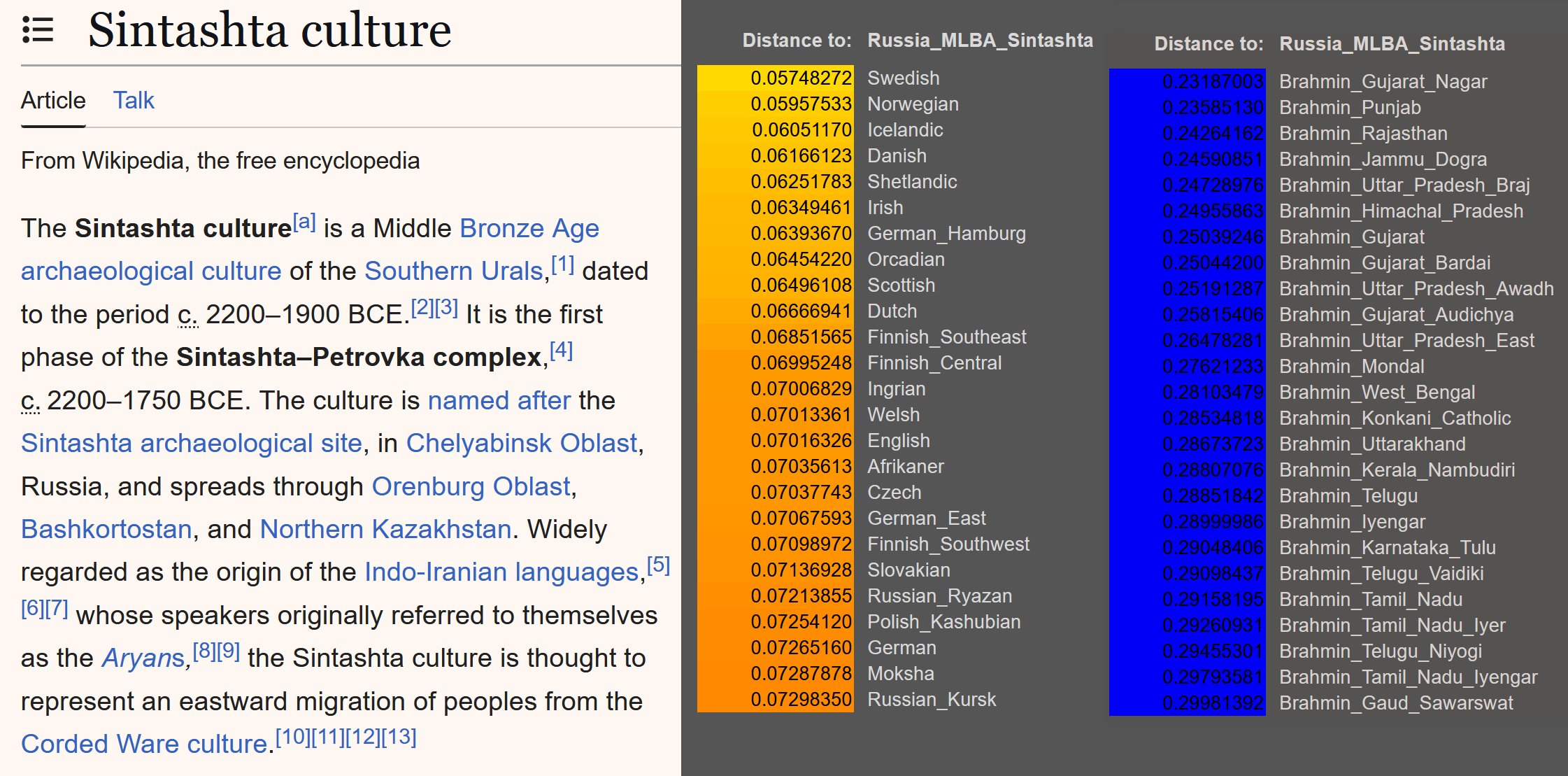Screen dimensions: 1568x776
Task: Click the Brahmin_West_Bengal row label
Action: pyautogui.click(x=1377, y=393)
